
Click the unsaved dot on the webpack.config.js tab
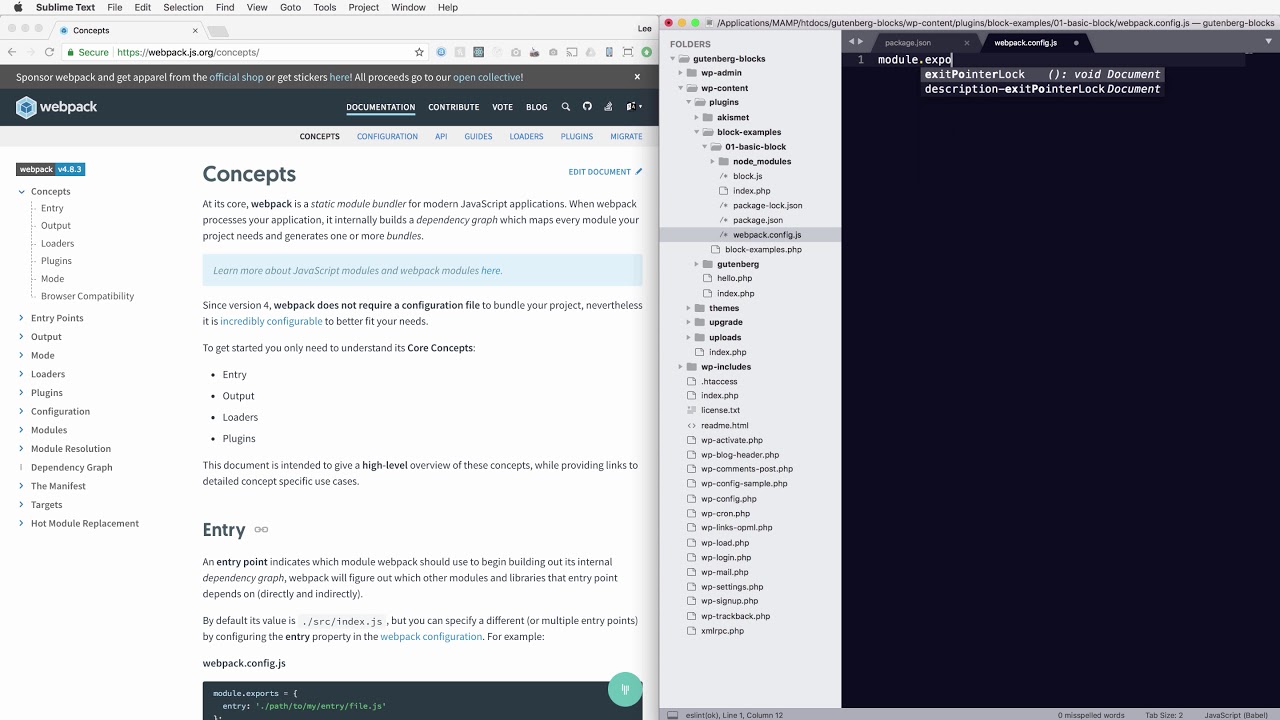pyautogui.click(x=1076, y=43)
